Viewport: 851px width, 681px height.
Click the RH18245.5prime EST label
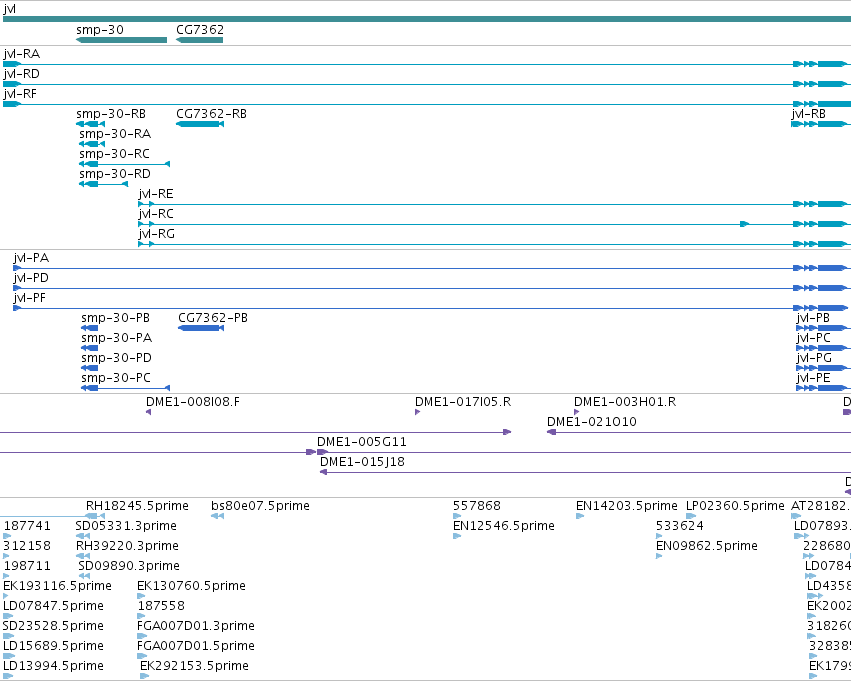[137, 506]
